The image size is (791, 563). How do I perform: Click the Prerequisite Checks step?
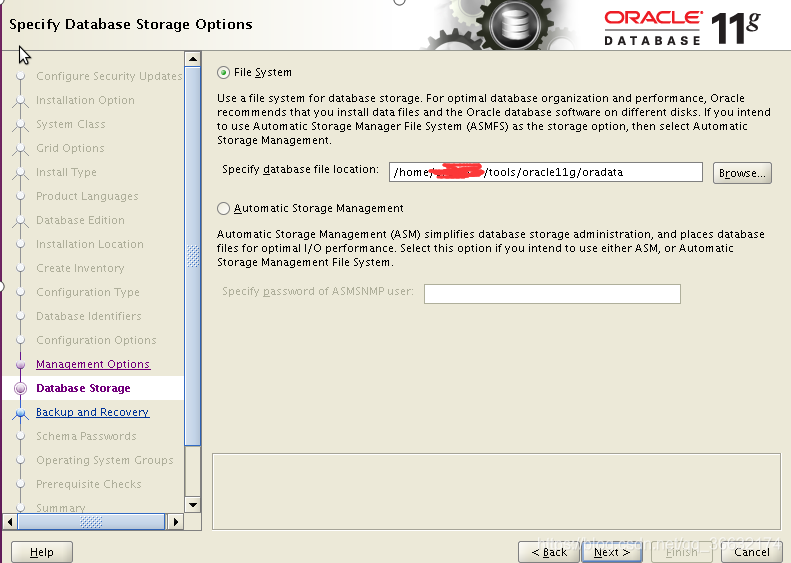coord(89,484)
